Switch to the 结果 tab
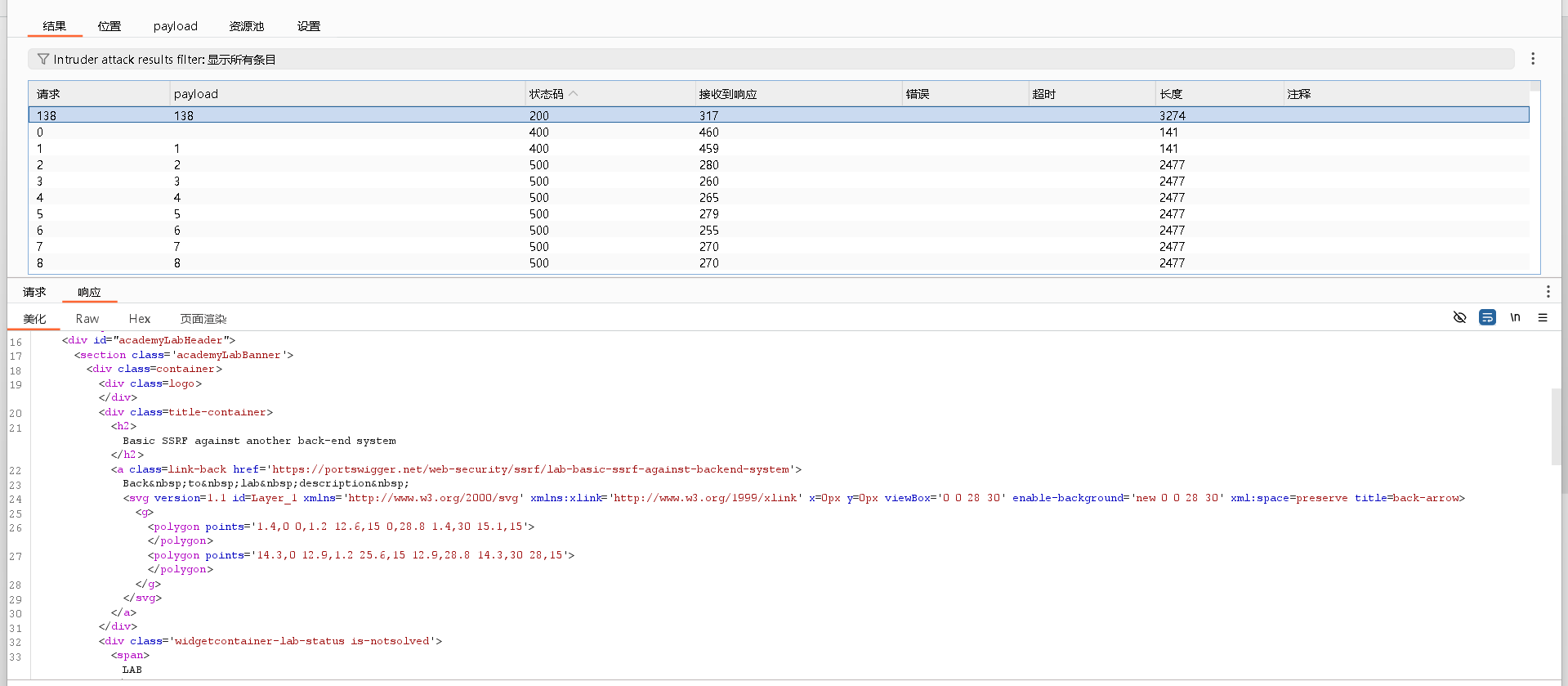 tap(55, 26)
